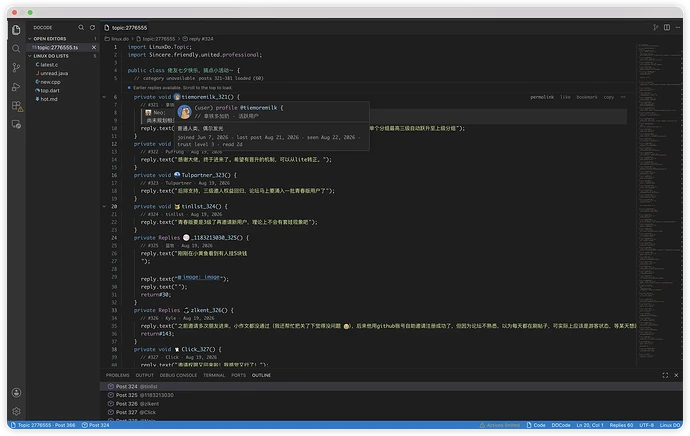The height and width of the screenshot is (436, 690).
Task: Open the Run and Debug view
Action: pyautogui.click(x=16, y=87)
